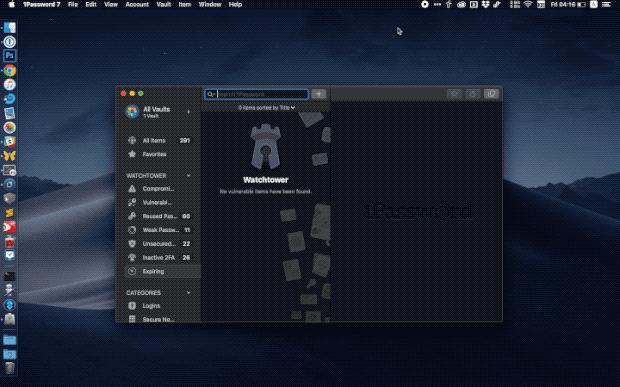Click the search magnifier icon
The width and height of the screenshot is (620, 387).
tap(210, 94)
